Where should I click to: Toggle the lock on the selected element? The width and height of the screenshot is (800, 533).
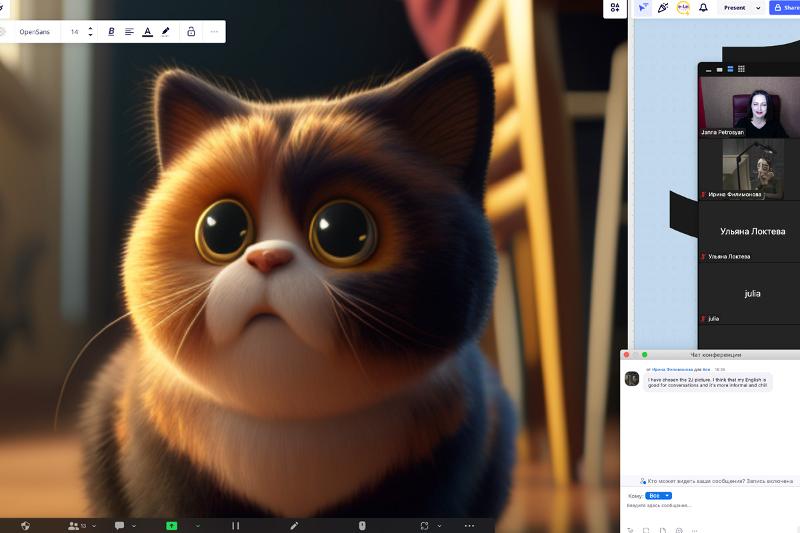point(190,32)
